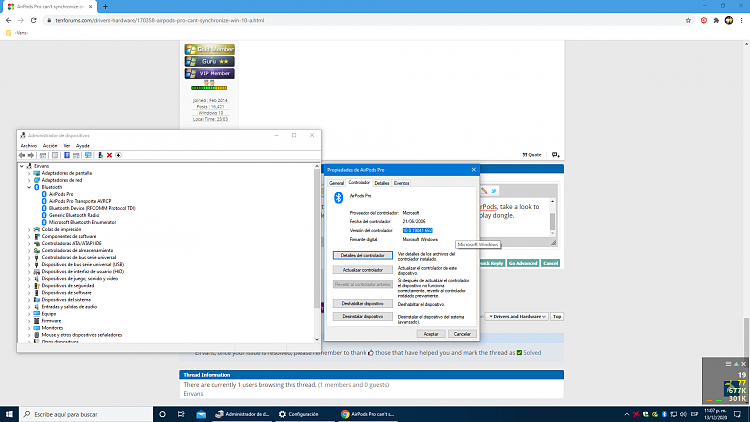Click Twitter bird icon in reply editor
This screenshot has height=422, width=750.
point(494,190)
